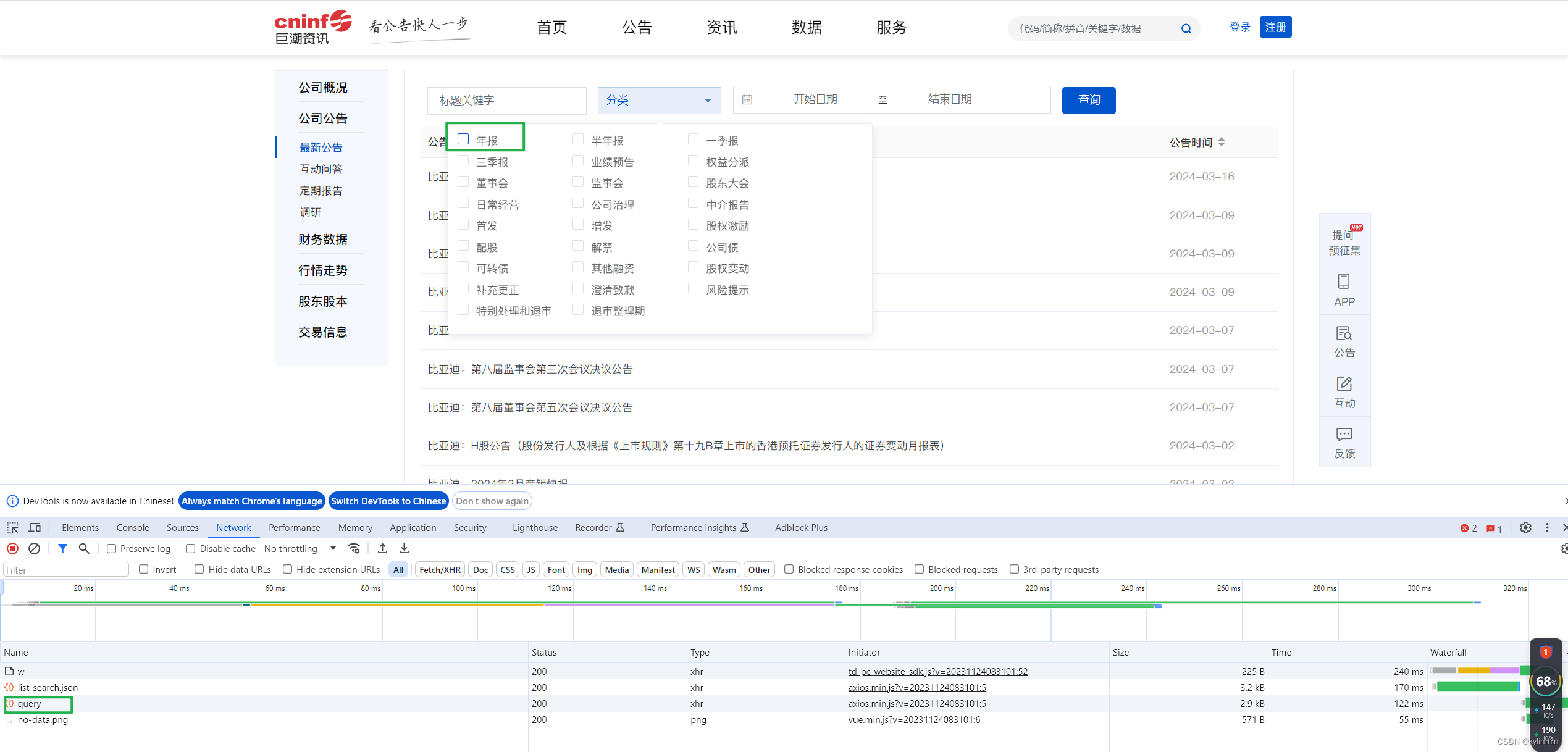Expand the 行情走势 sidebar section
The width and height of the screenshot is (1568, 752).
tap(323, 270)
